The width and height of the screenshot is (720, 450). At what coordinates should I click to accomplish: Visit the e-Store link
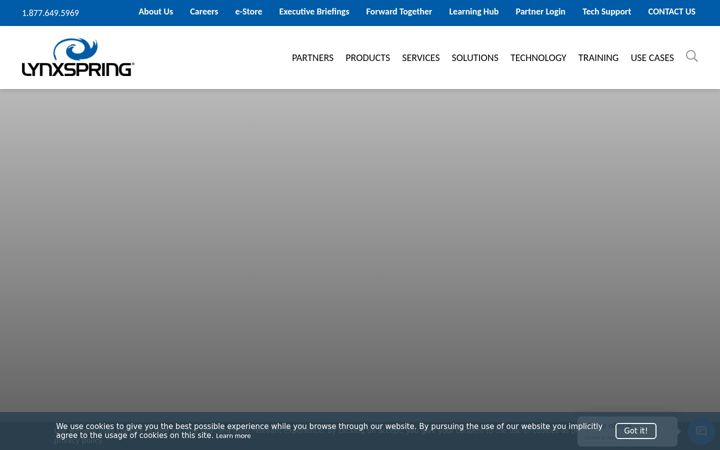coord(248,12)
